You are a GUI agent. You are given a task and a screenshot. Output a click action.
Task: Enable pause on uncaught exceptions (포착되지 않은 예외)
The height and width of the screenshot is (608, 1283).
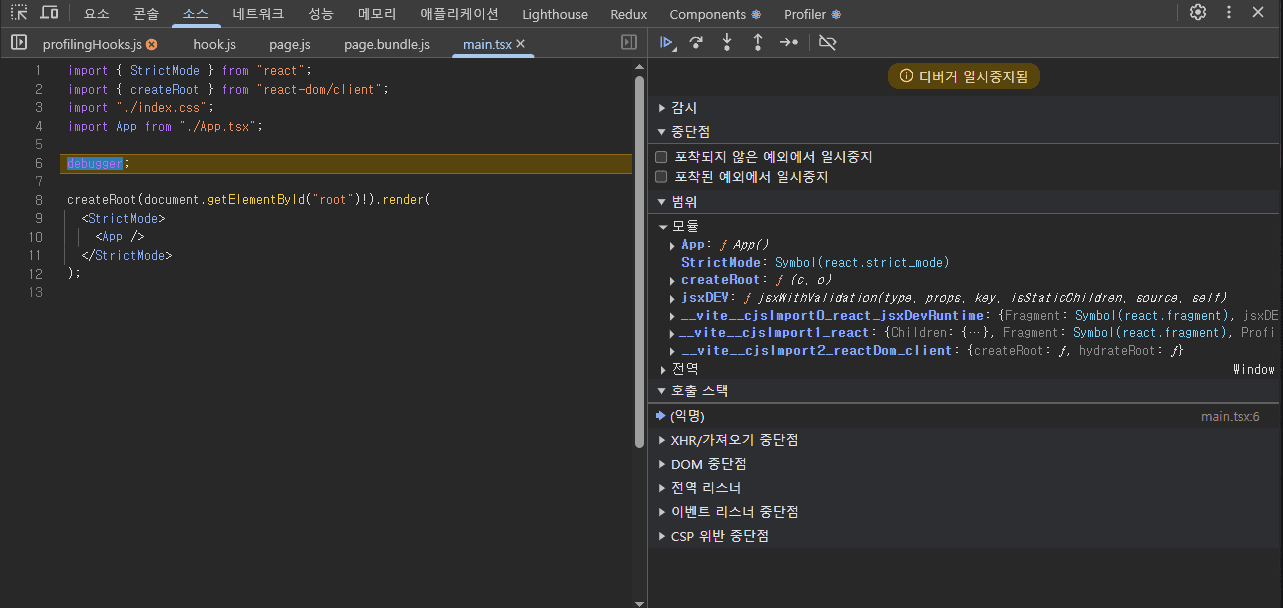coord(661,157)
